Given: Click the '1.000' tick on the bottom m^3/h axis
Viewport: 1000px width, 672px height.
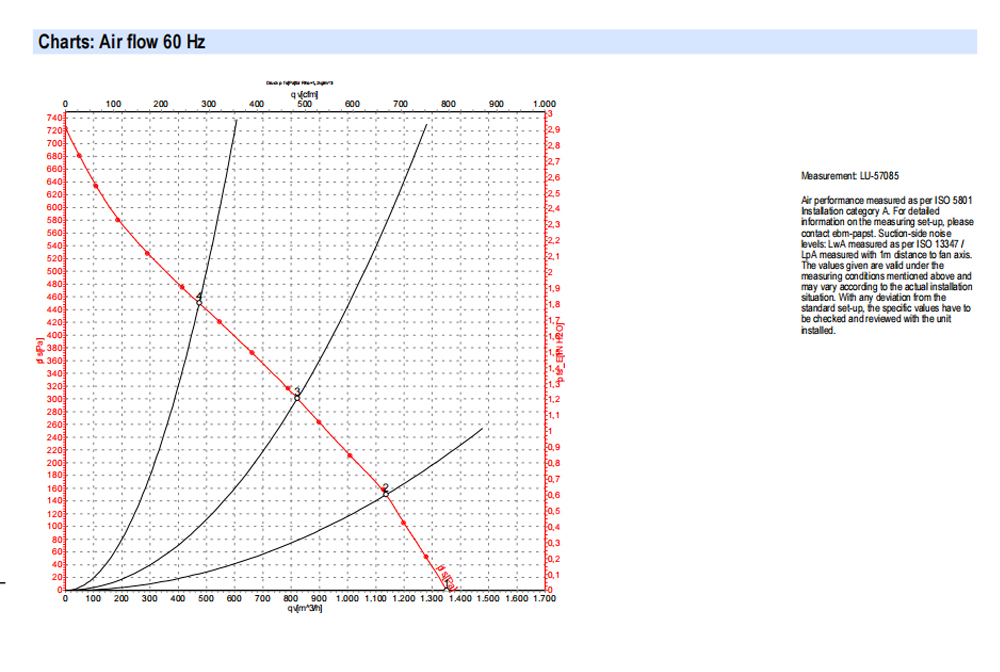Looking at the screenshot, I should (348, 599).
